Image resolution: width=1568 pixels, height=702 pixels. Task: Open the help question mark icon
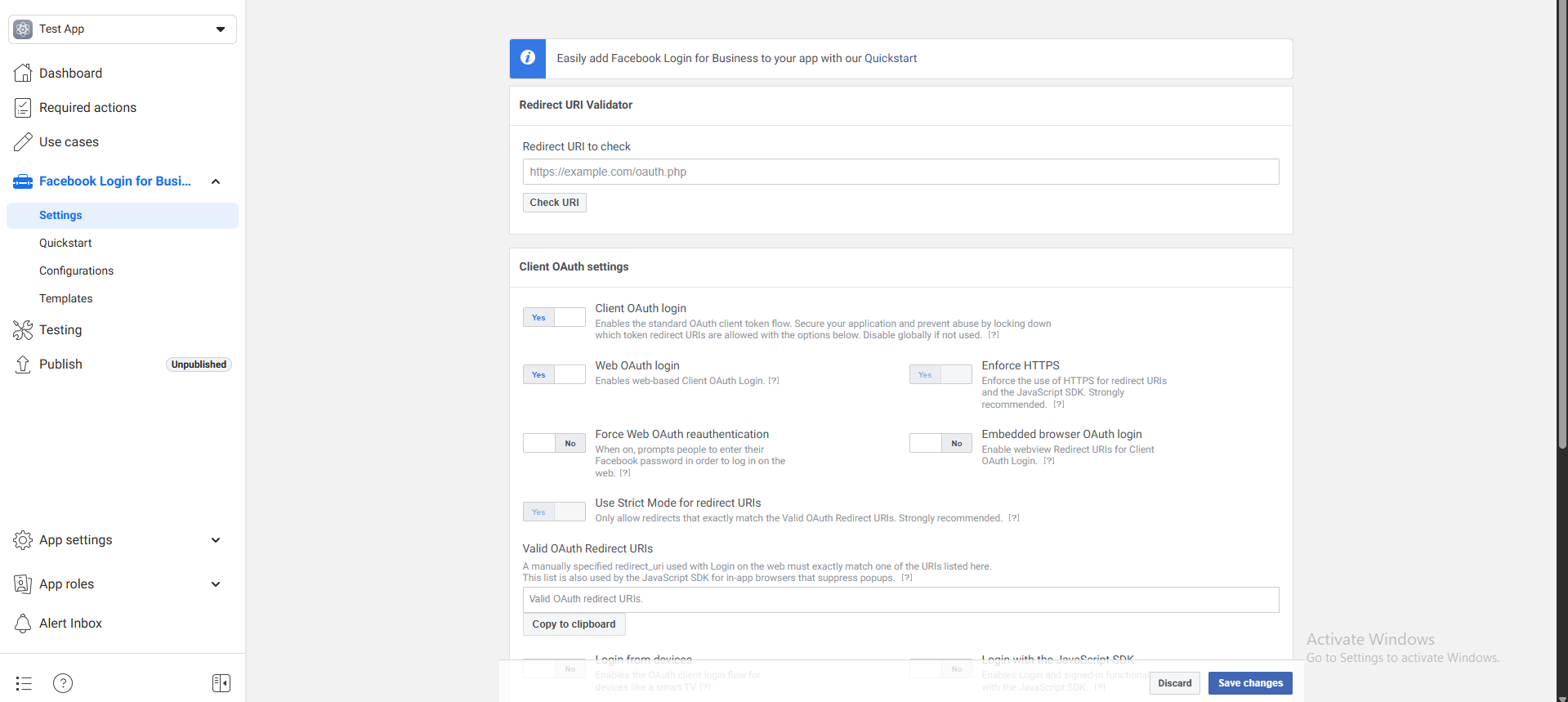click(x=63, y=683)
